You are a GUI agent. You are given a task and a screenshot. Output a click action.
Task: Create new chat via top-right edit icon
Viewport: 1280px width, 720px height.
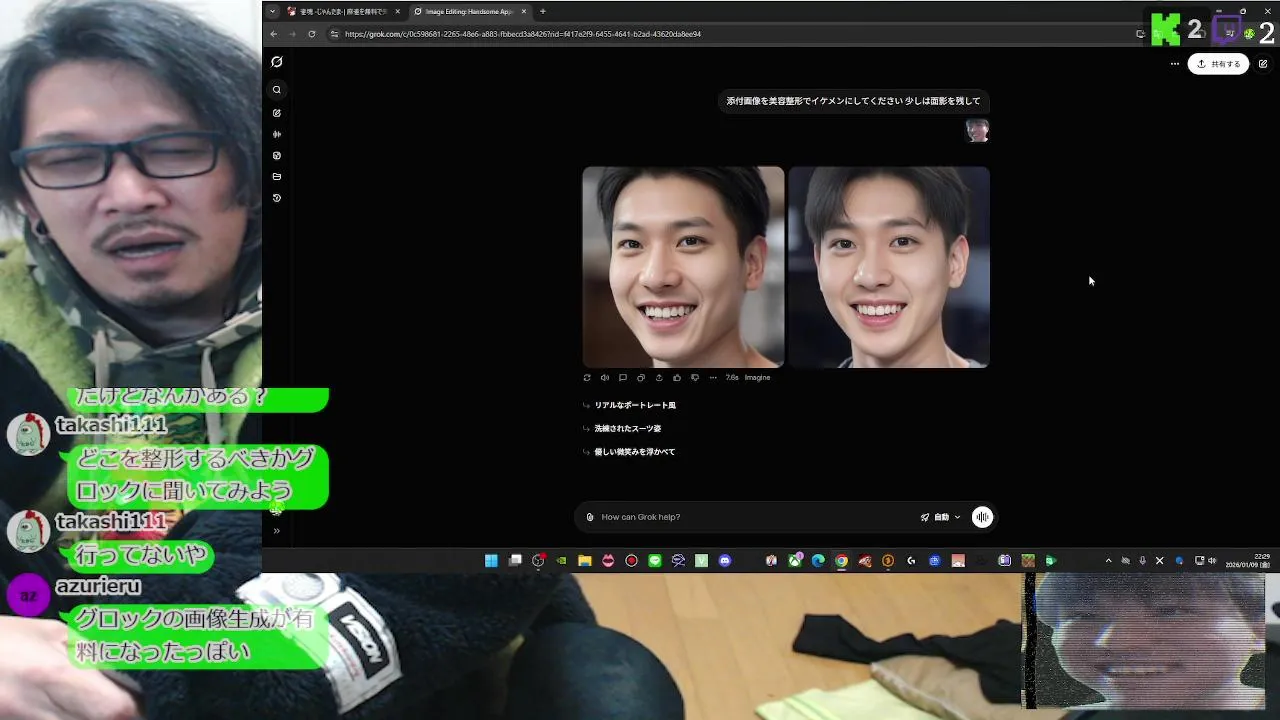[x=1263, y=64]
